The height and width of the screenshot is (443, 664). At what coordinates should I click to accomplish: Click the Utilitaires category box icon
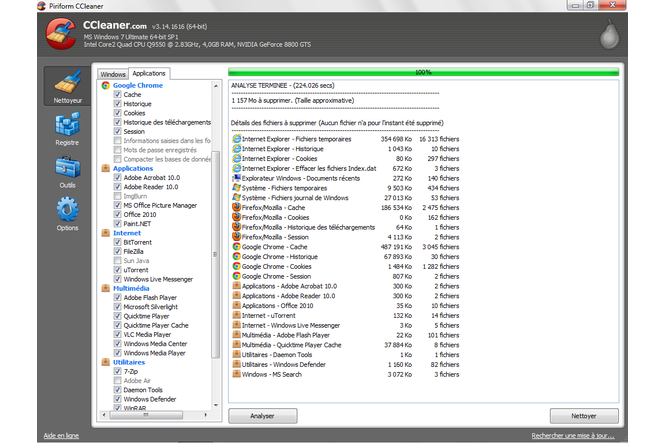(x=106, y=362)
